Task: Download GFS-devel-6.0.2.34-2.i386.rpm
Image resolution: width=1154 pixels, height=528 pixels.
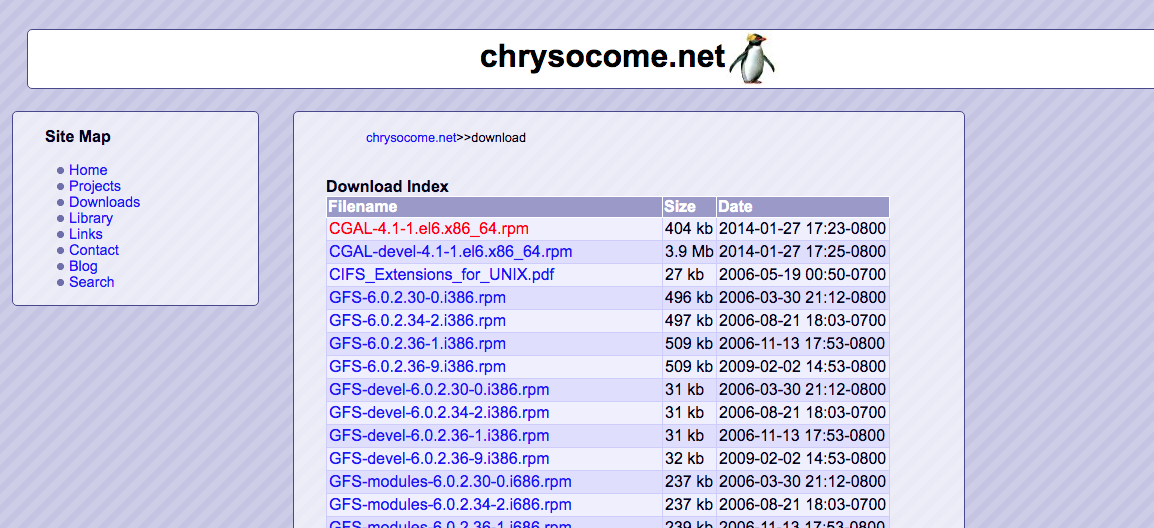Action: tap(439, 413)
